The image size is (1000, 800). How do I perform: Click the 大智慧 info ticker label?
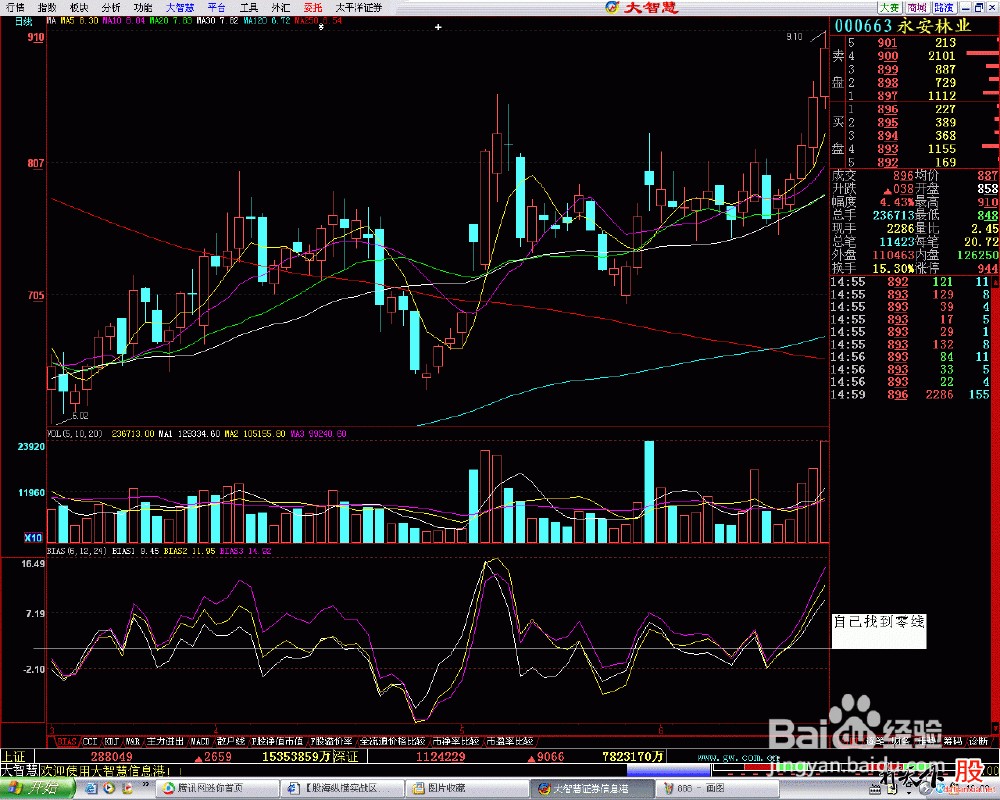point(19,770)
